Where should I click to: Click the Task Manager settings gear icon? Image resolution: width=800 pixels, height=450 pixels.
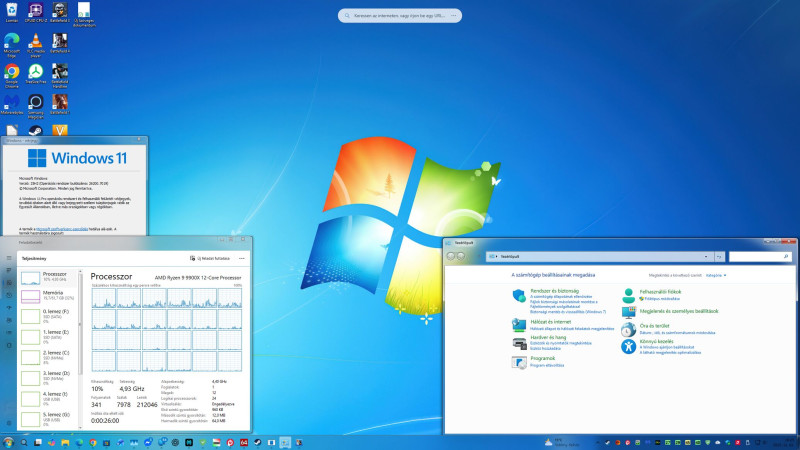9,422
